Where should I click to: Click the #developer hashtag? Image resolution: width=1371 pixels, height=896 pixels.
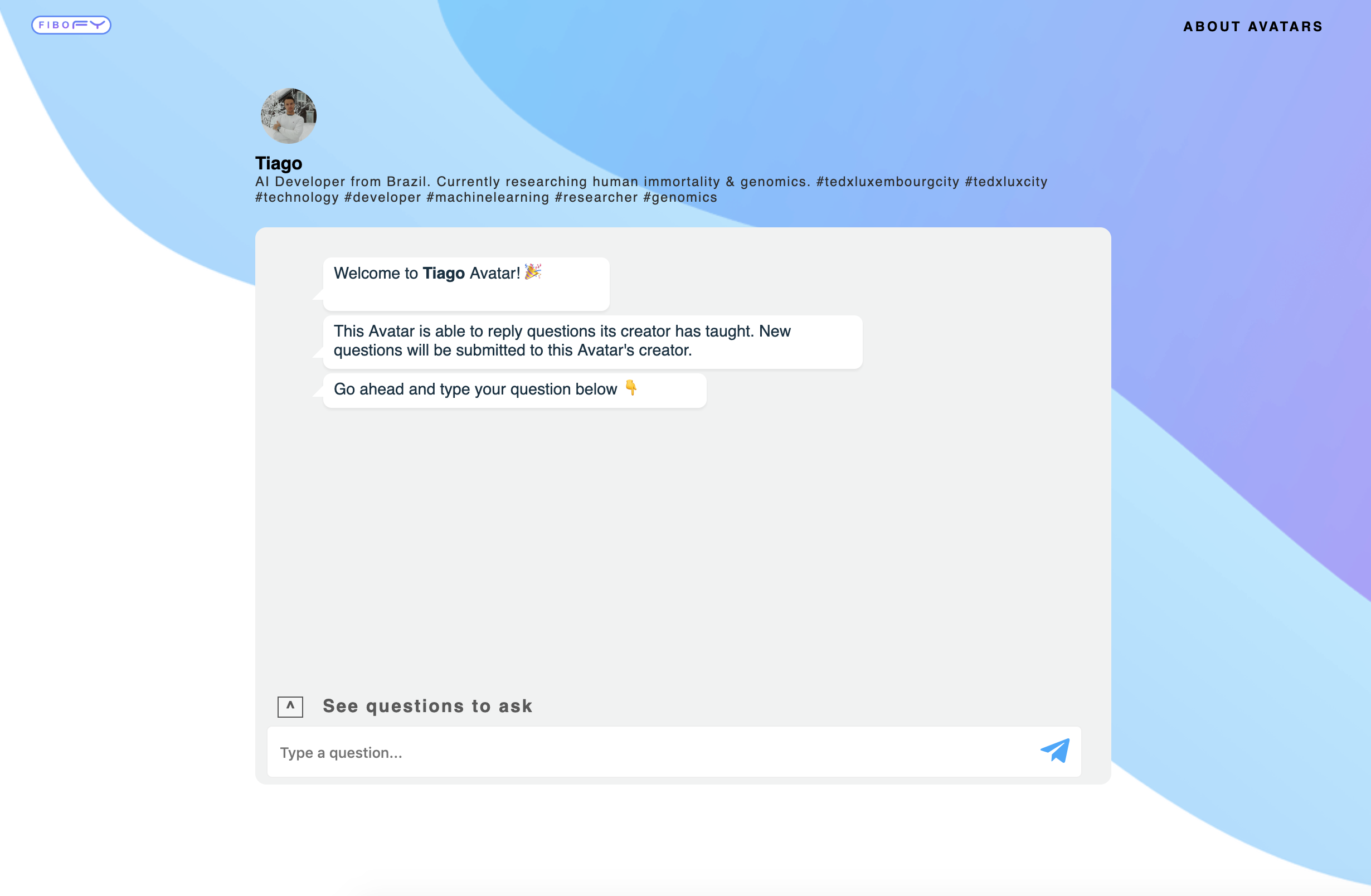pyautogui.click(x=382, y=197)
